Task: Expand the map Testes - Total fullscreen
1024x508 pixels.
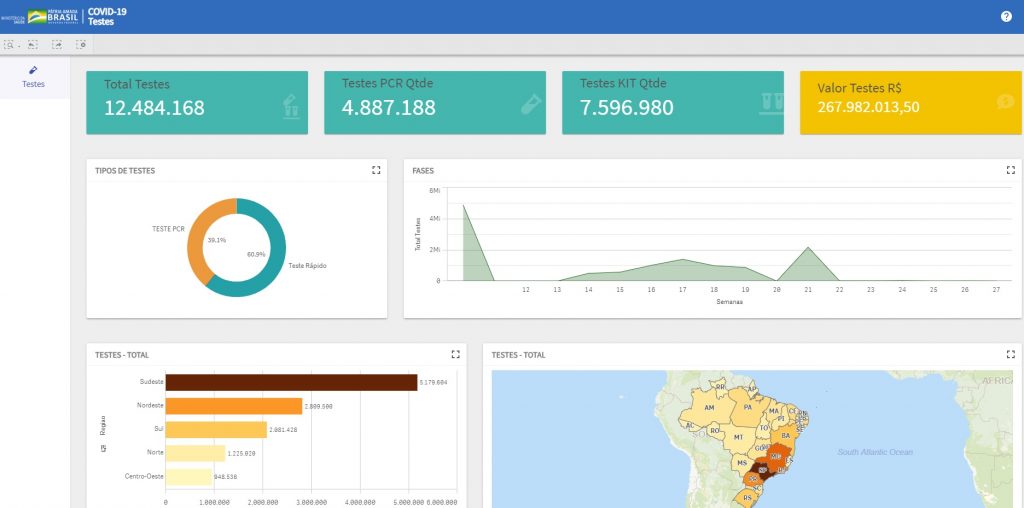Action: click(1010, 354)
